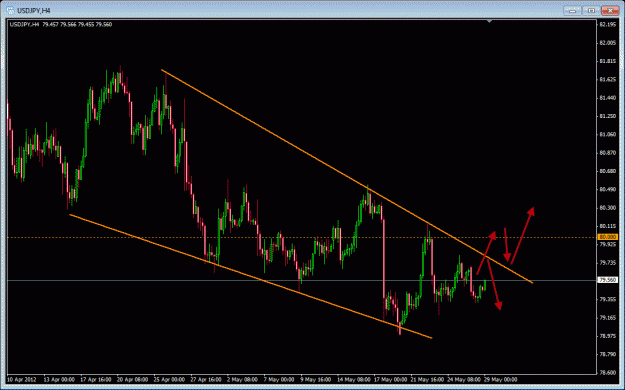Minimize the USDJPY,H4 chart window
Screen dimensions: 625x390
(572, 10)
